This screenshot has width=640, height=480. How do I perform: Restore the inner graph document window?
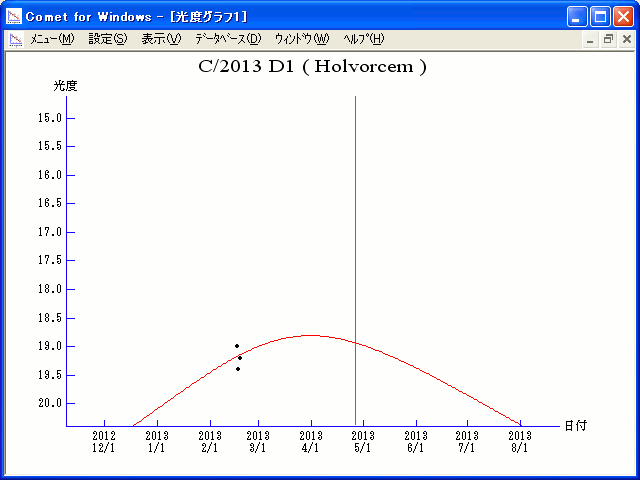(608, 40)
